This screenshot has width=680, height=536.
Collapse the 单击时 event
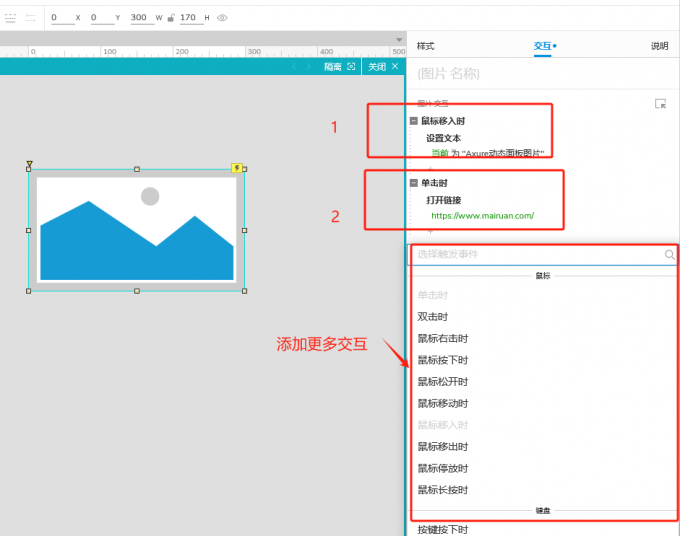tap(414, 183)
